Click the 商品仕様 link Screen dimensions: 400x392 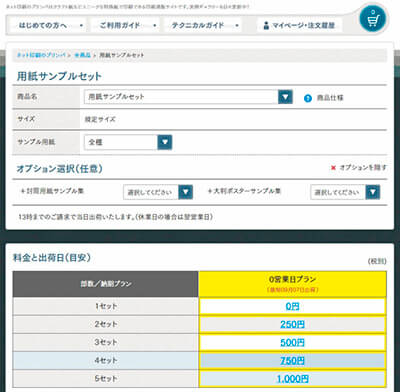tap(330, 98)
